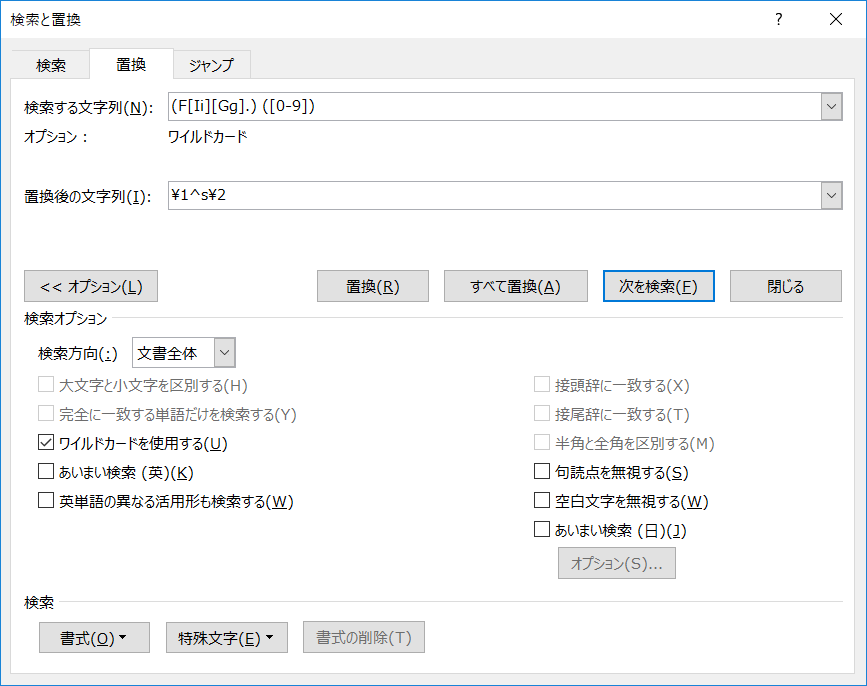Uncheck ワイルドカードを使用する checkbox
This screenshot has width=867, height=686.
46,443
